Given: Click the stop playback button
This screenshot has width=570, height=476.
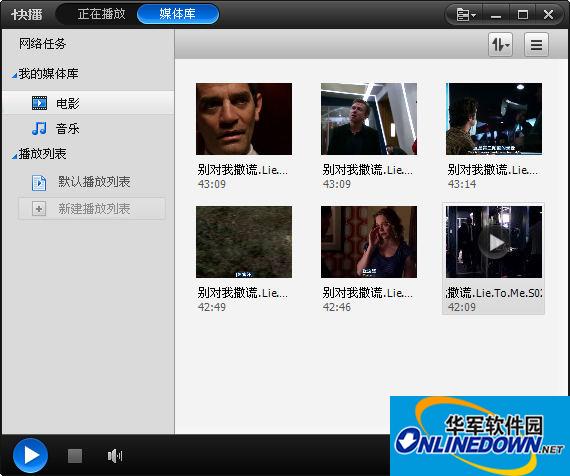Looking at the screenshot, I should (75, 456).
